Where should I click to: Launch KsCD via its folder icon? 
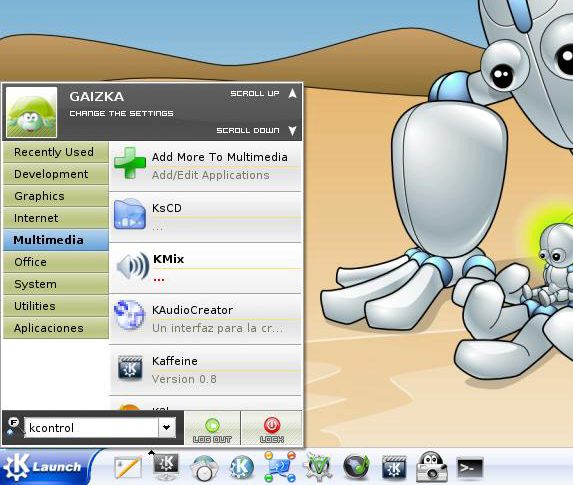click(130, 214)
